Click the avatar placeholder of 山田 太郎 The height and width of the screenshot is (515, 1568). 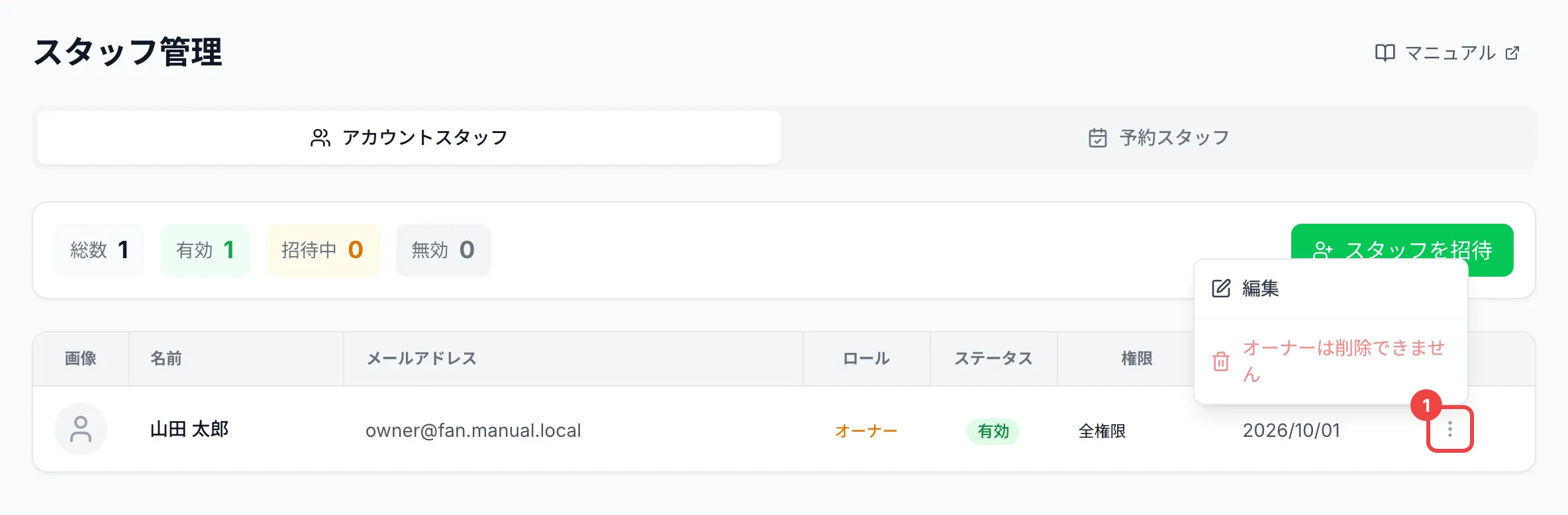pos(81,429)
